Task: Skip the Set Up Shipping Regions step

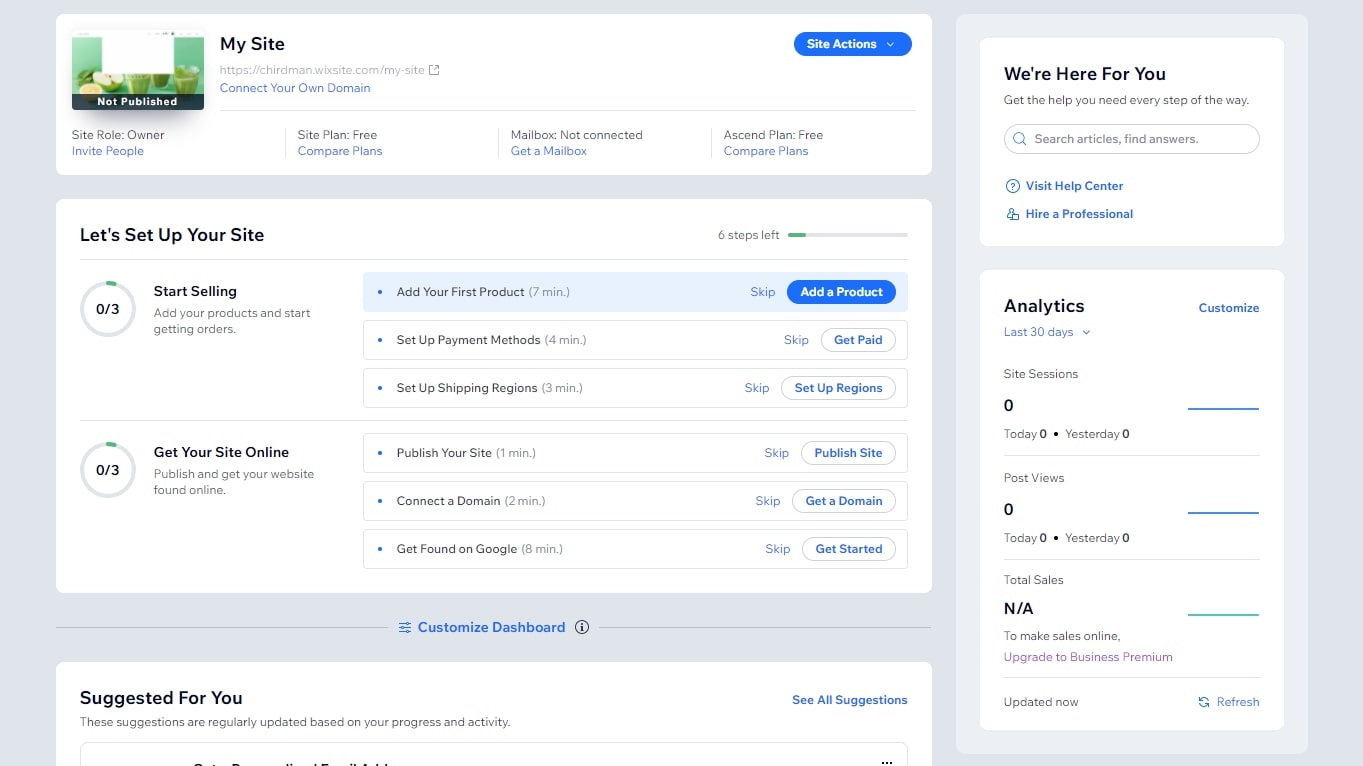Action: point(757,388)
